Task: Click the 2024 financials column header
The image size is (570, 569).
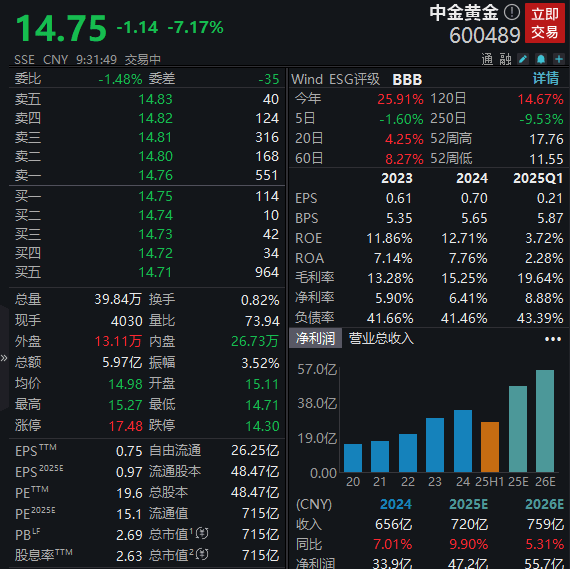Action: click(472, 178)
